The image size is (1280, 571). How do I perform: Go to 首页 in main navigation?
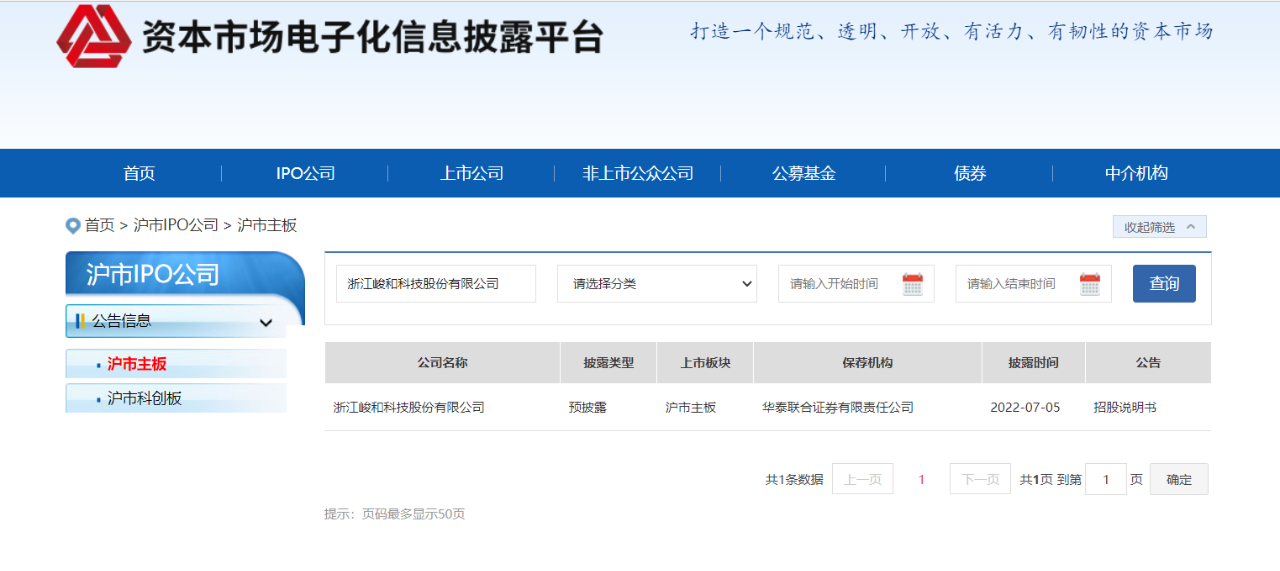coord(139,173)
